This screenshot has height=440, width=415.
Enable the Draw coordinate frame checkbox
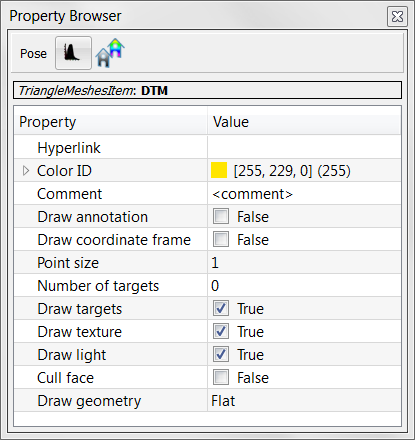click(221, 239)
